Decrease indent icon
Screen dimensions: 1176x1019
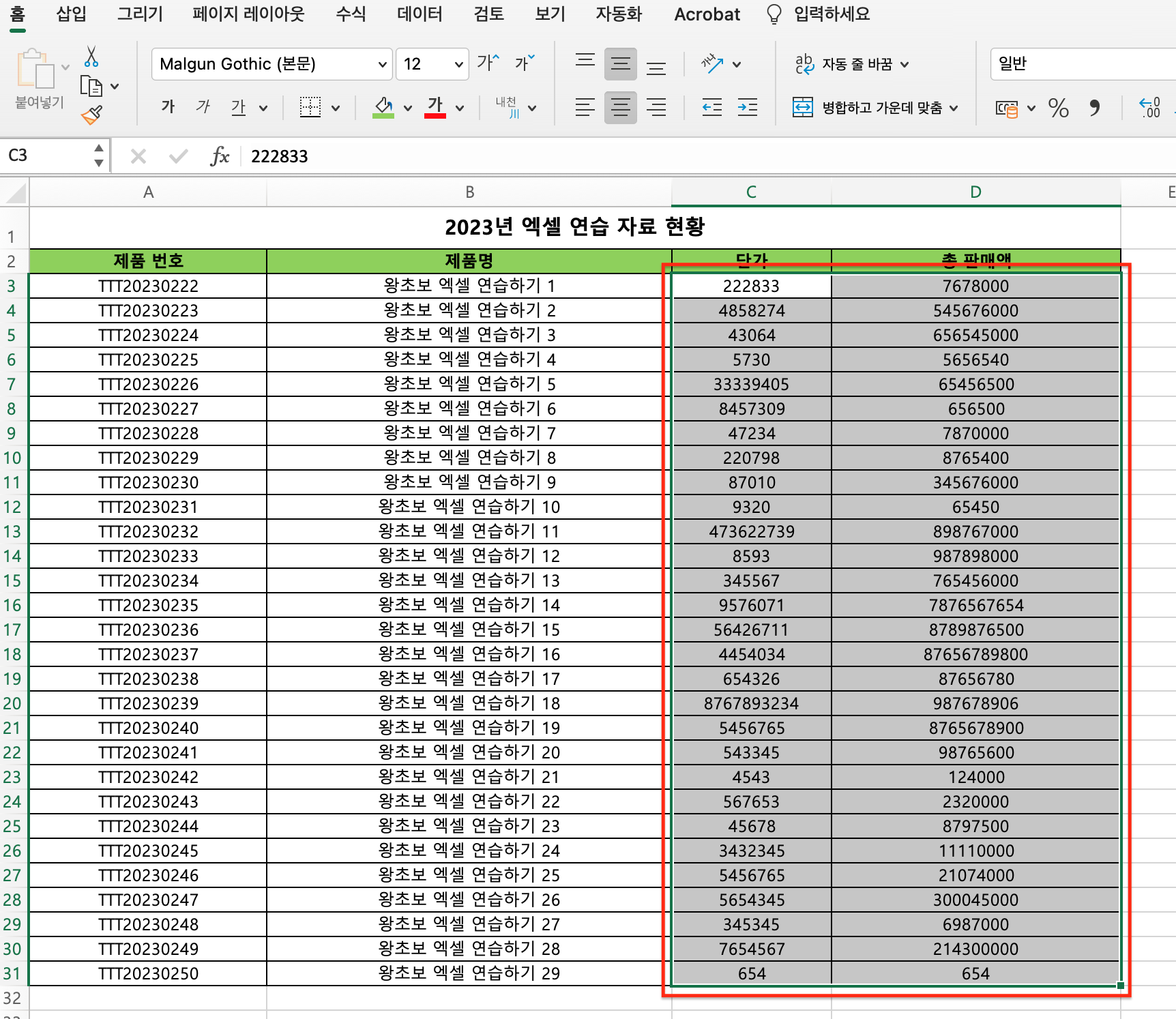[x=712, y=108]
